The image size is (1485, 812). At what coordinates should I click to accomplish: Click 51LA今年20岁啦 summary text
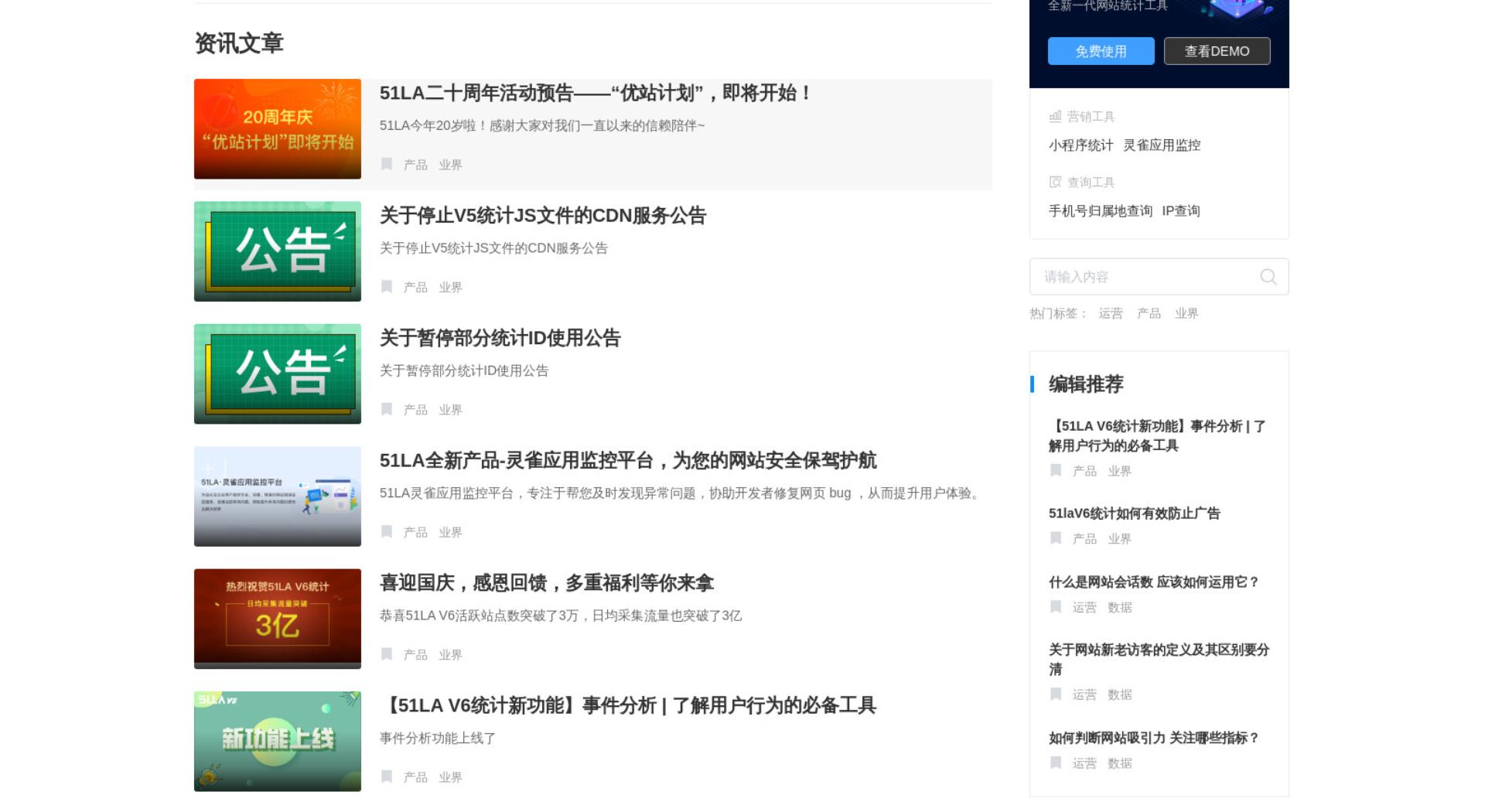(x=542, y=126)
